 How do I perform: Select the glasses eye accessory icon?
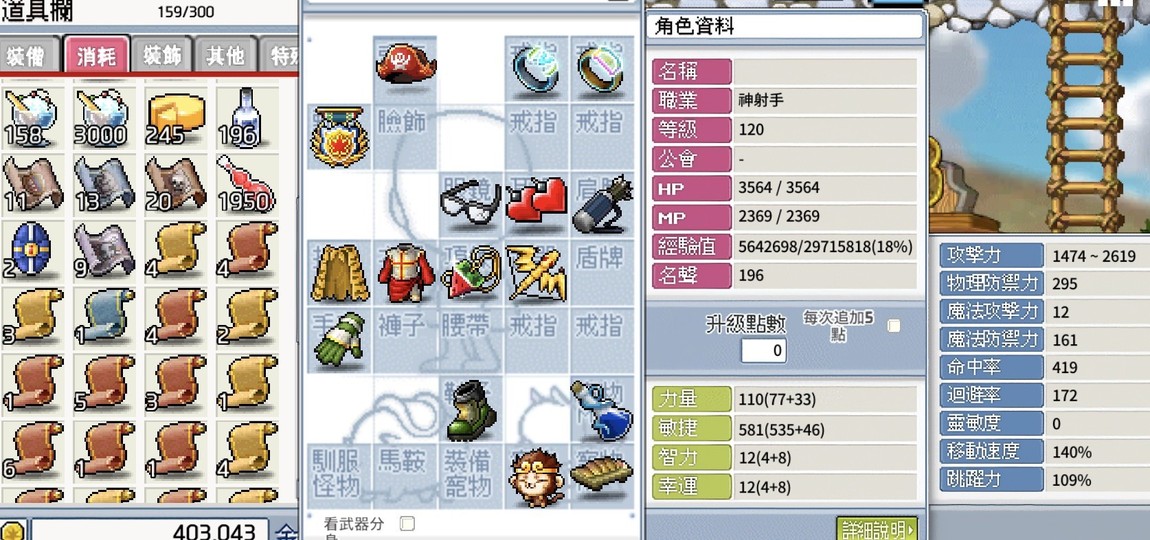(470, 205)
